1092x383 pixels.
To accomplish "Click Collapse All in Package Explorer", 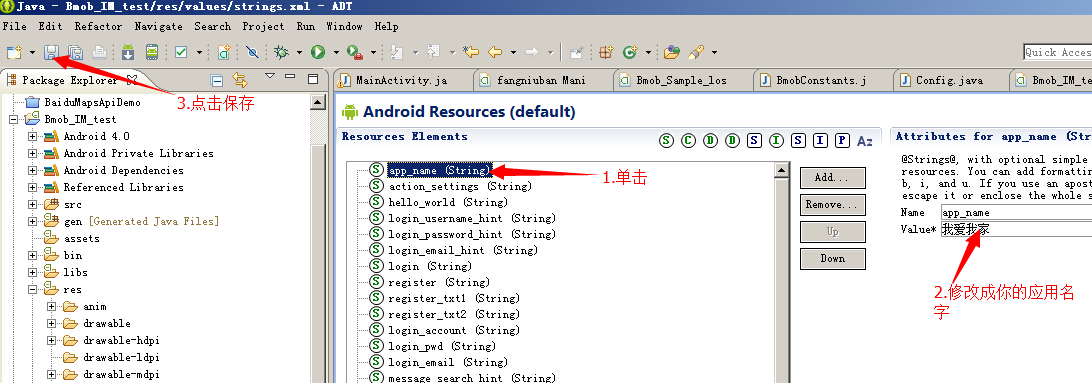I will tap(217, 80).
